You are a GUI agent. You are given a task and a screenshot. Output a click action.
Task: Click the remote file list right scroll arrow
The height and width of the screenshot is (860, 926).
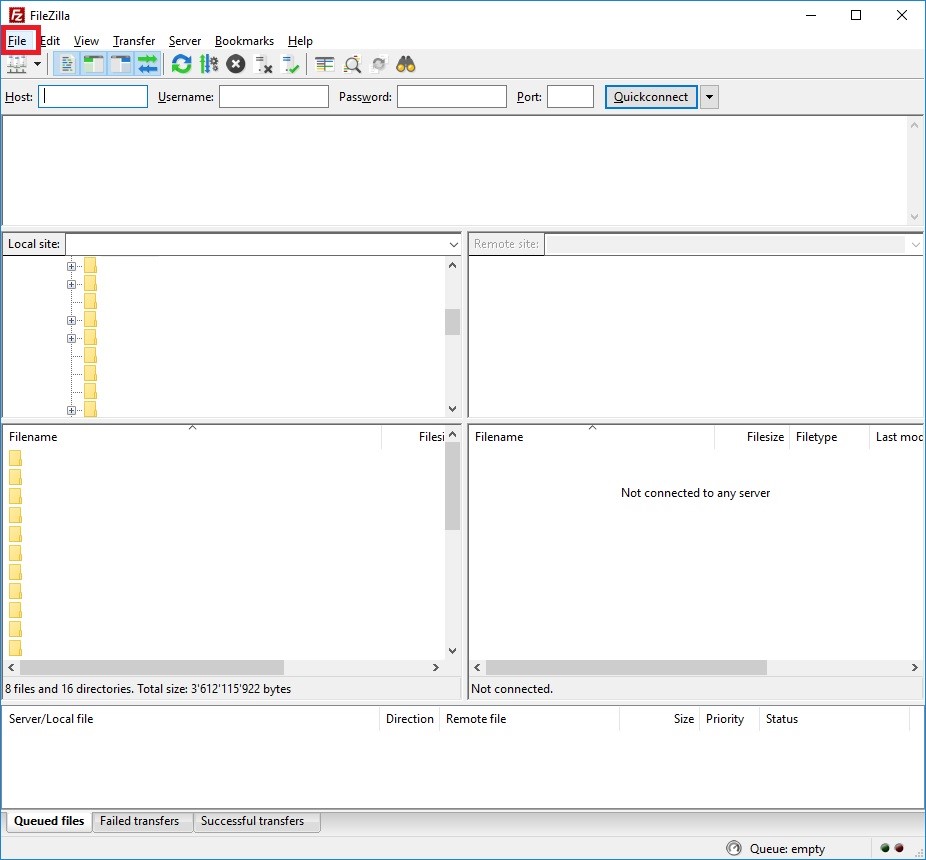[914, 667]
